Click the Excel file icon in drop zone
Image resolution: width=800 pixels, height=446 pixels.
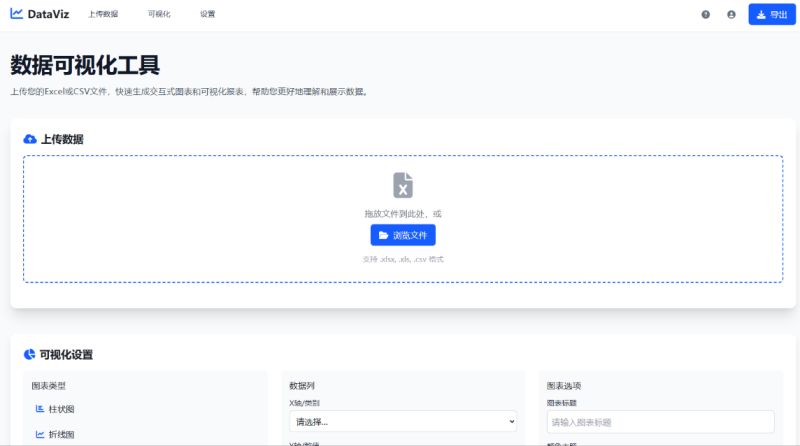(403, 185)
